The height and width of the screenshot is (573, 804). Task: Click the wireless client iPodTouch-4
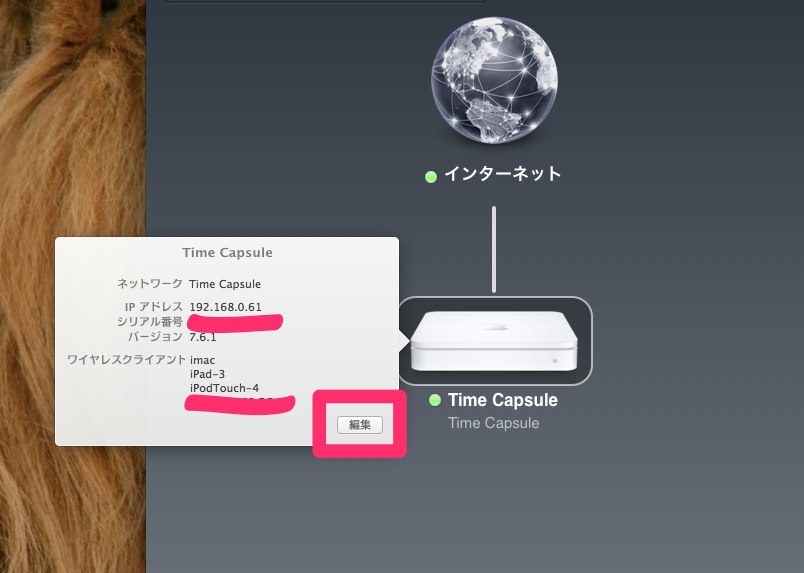(224, 388)
